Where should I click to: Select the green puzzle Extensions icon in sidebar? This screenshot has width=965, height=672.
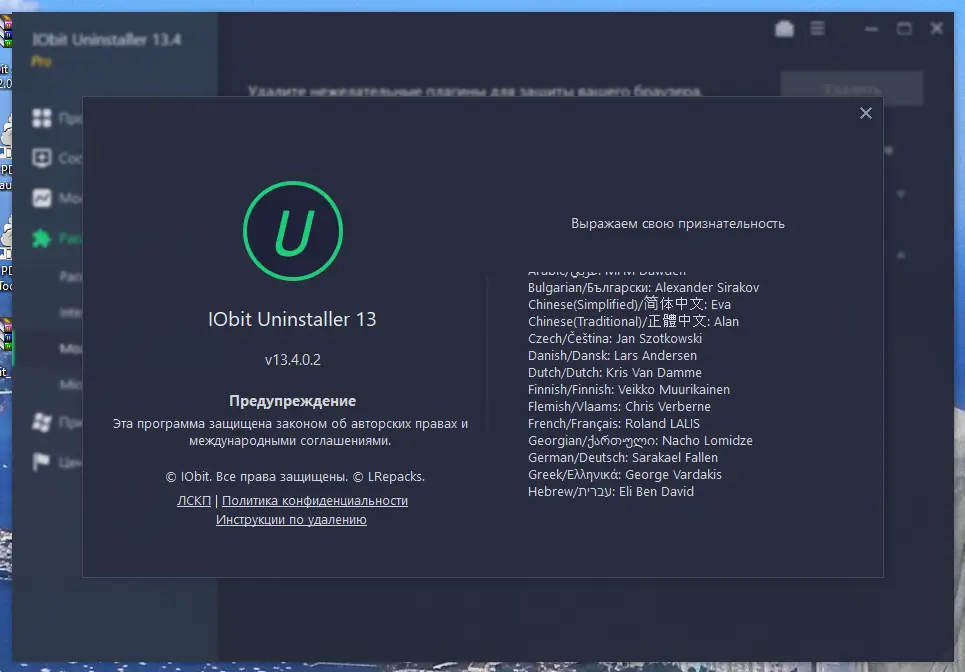pos(42,238)
